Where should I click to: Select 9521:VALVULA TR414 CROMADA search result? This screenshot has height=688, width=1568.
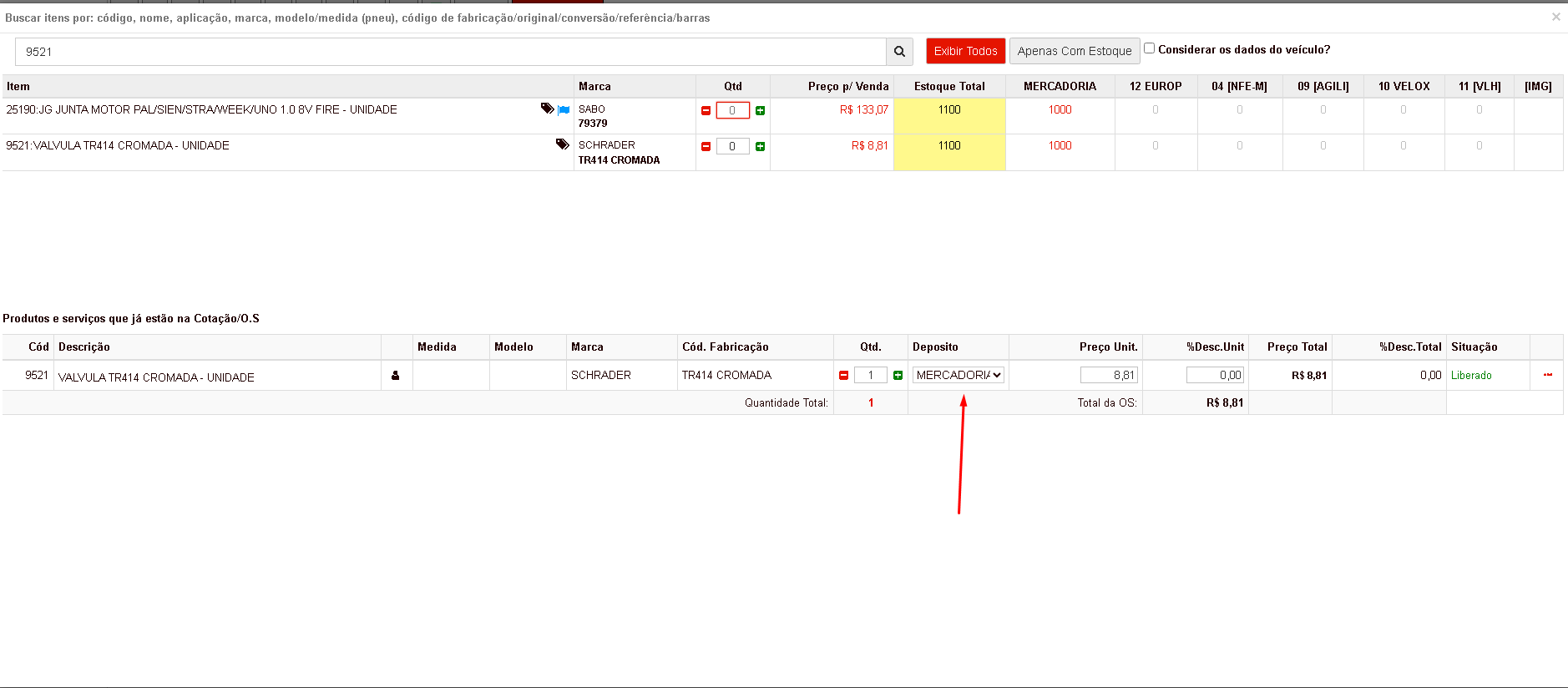[118, 145]
